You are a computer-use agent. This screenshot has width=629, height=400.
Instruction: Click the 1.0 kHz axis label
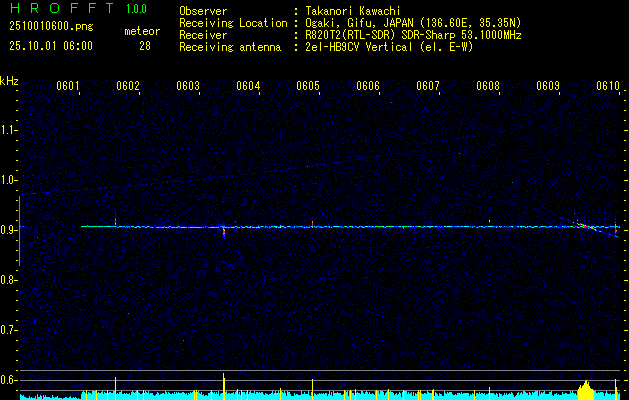point(8,180)
